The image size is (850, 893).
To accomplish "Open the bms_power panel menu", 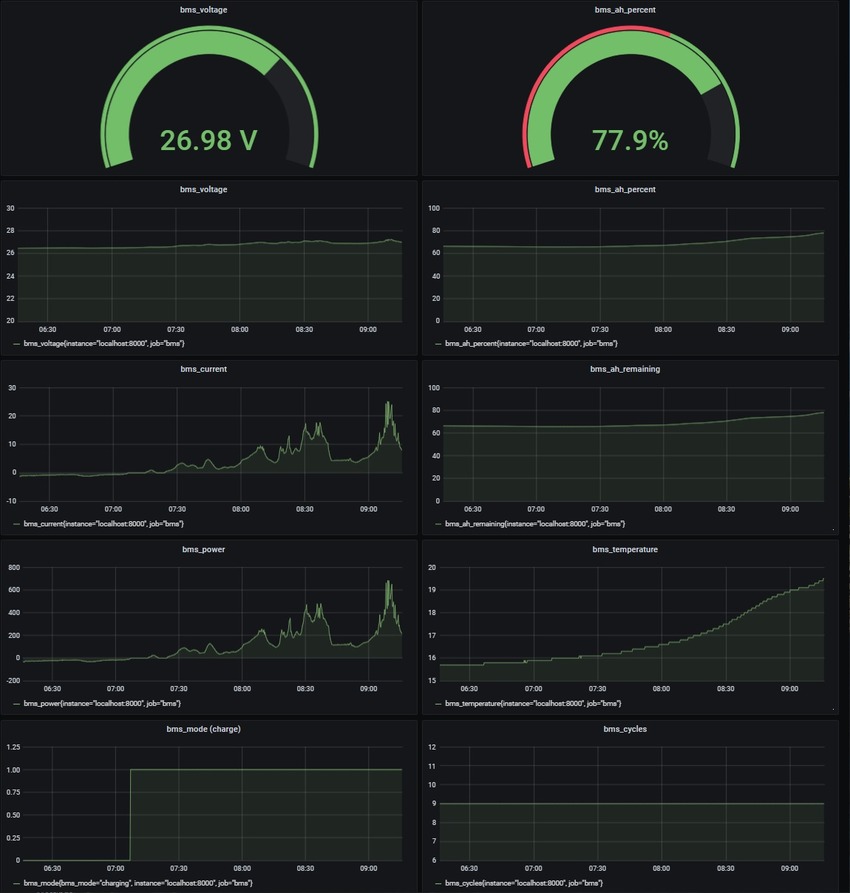I will (206, 549).
